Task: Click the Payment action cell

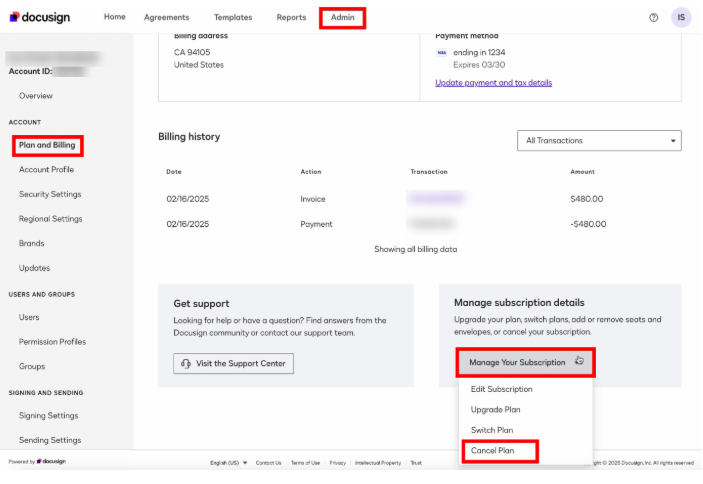Action: coord(316,224)
